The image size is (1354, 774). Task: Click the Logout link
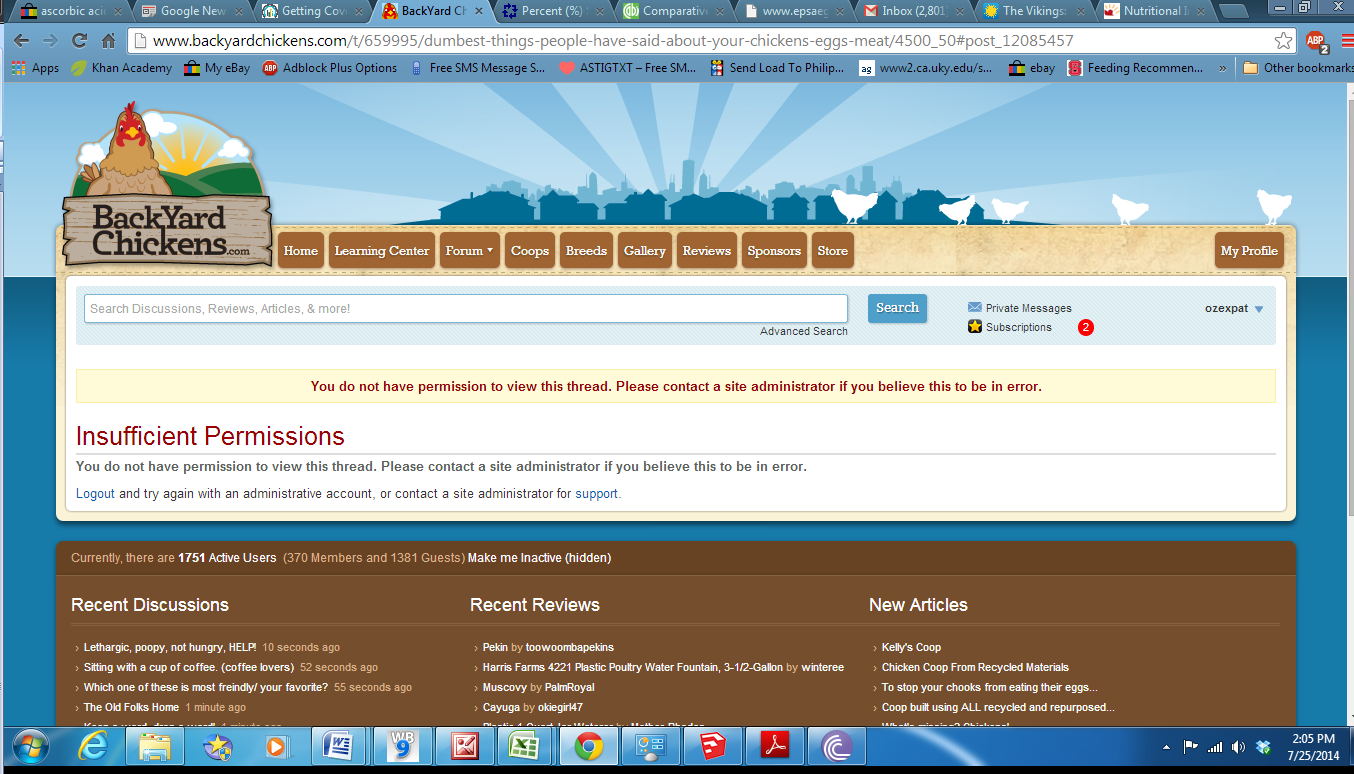click(x=95, y=493)
